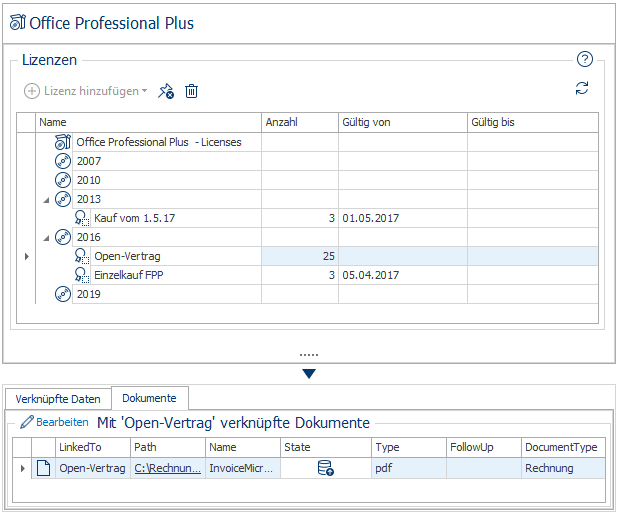Click the Open-Vertrag LinkedTo cell in documents
This screenshot has height=512, width=620.
(93, 468)
